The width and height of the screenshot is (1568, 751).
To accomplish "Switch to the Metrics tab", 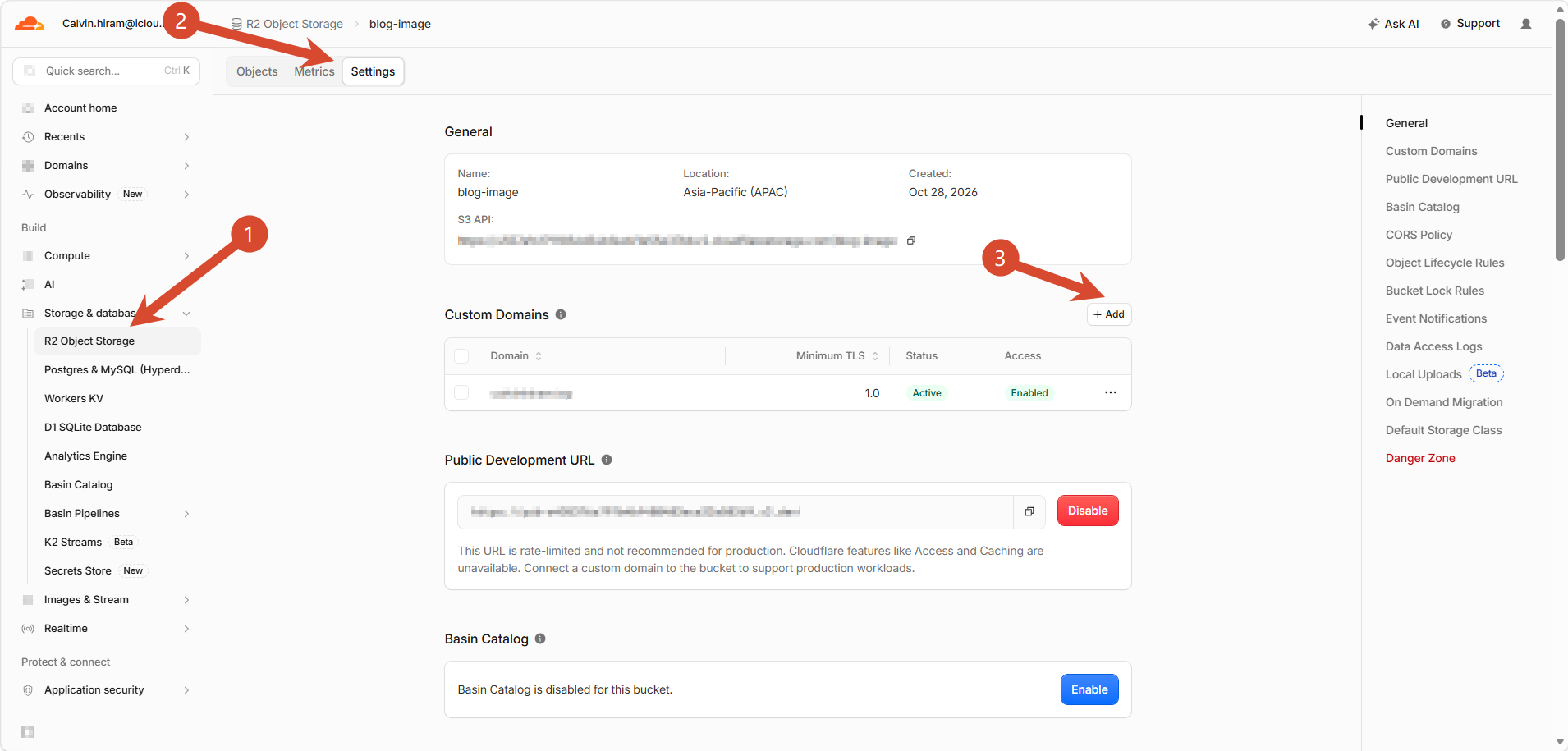I will tap(314, 71).
